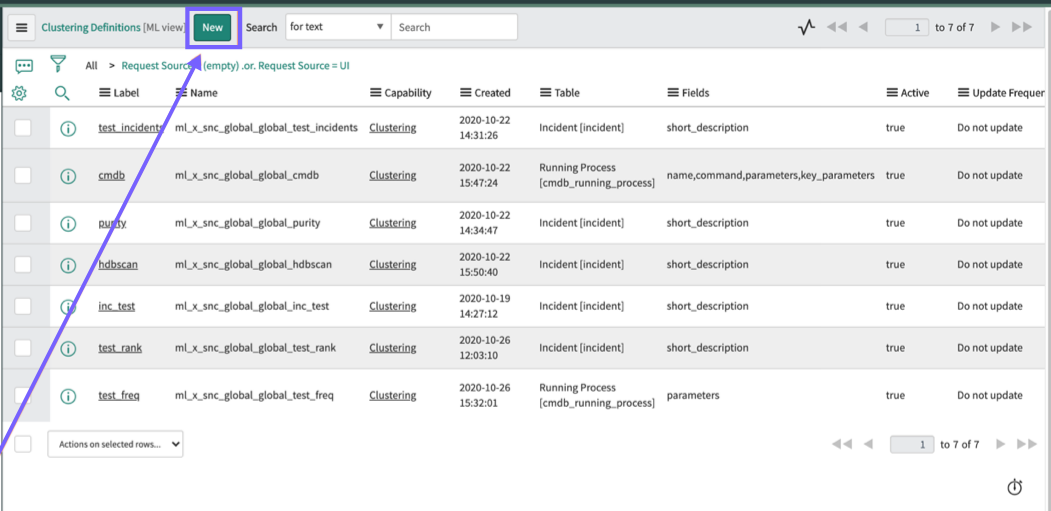Open the test_rank label link
The image size is (1051, 511).
click(120, 347)
